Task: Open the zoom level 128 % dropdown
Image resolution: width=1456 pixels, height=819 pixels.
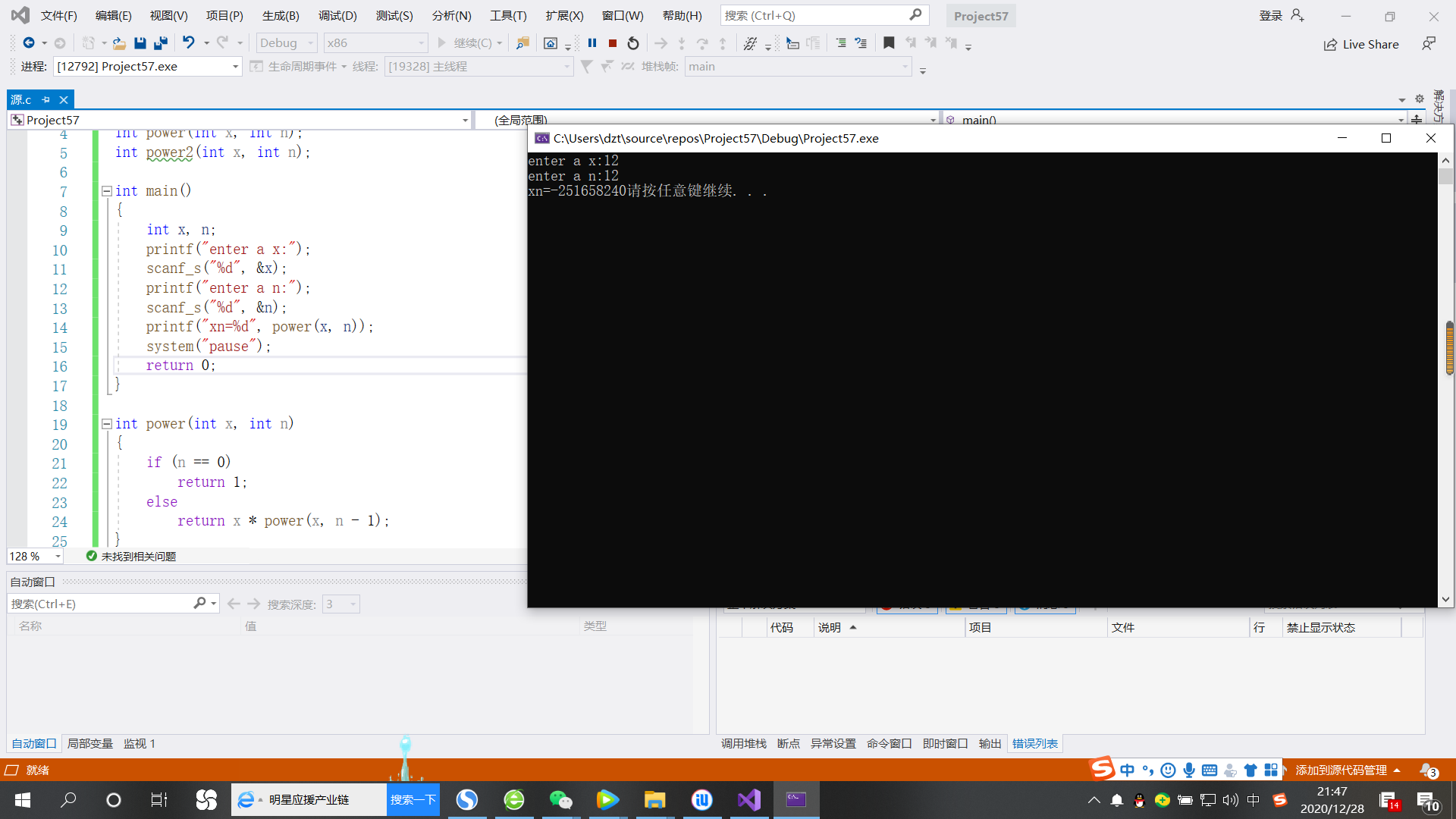Action: [x=58, y=557]
